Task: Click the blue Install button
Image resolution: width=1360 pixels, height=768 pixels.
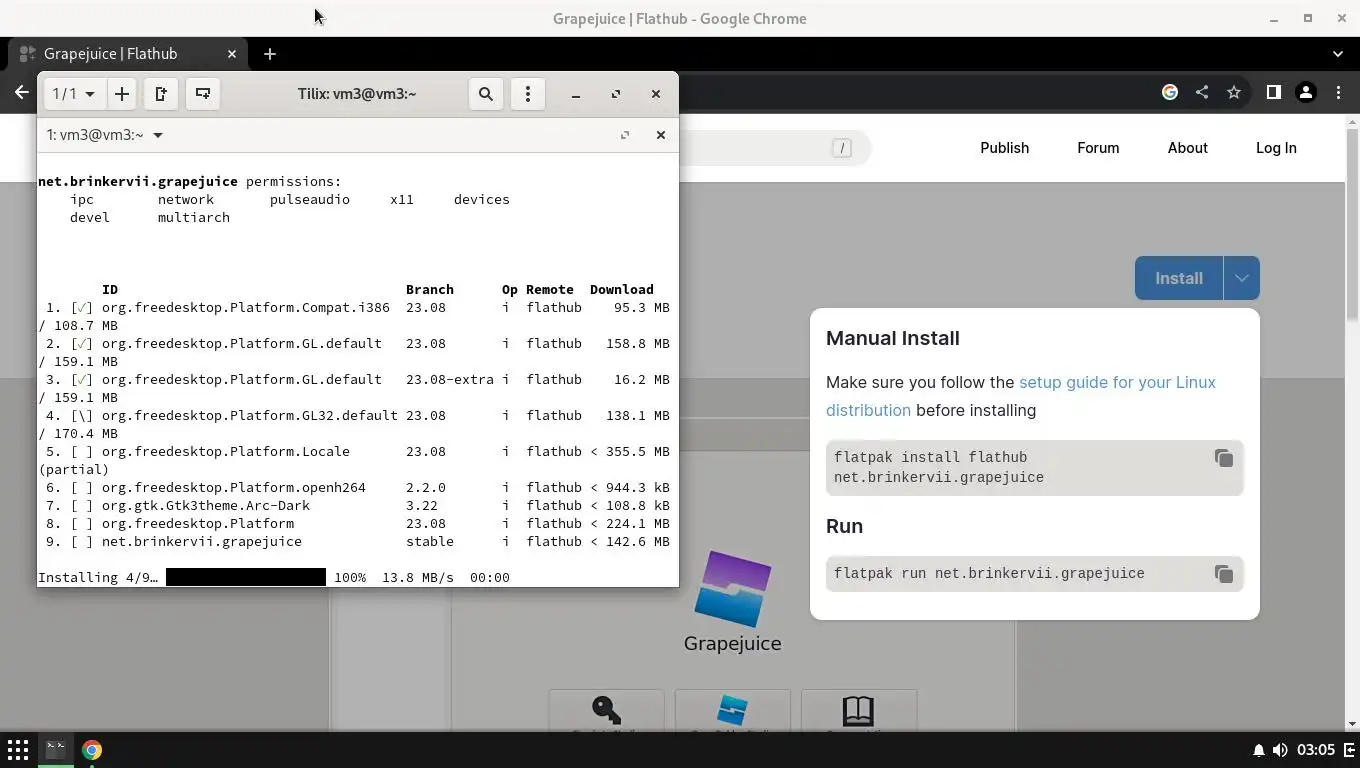Action: (1179, 278)
